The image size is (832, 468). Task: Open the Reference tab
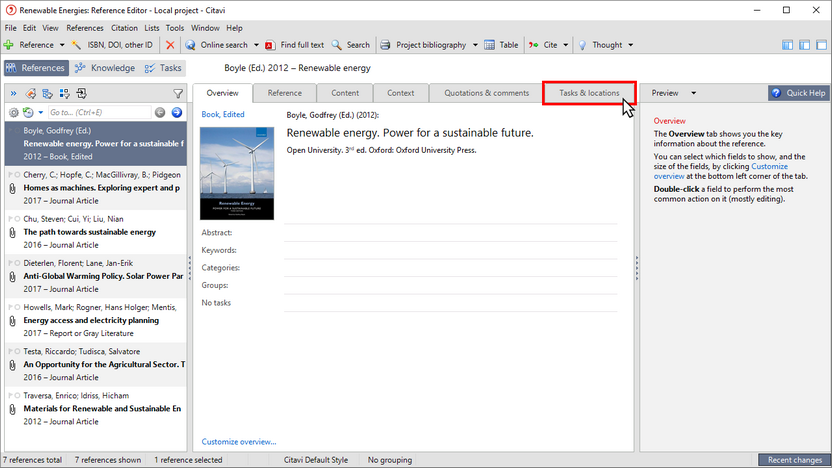(x=284, y=93)
